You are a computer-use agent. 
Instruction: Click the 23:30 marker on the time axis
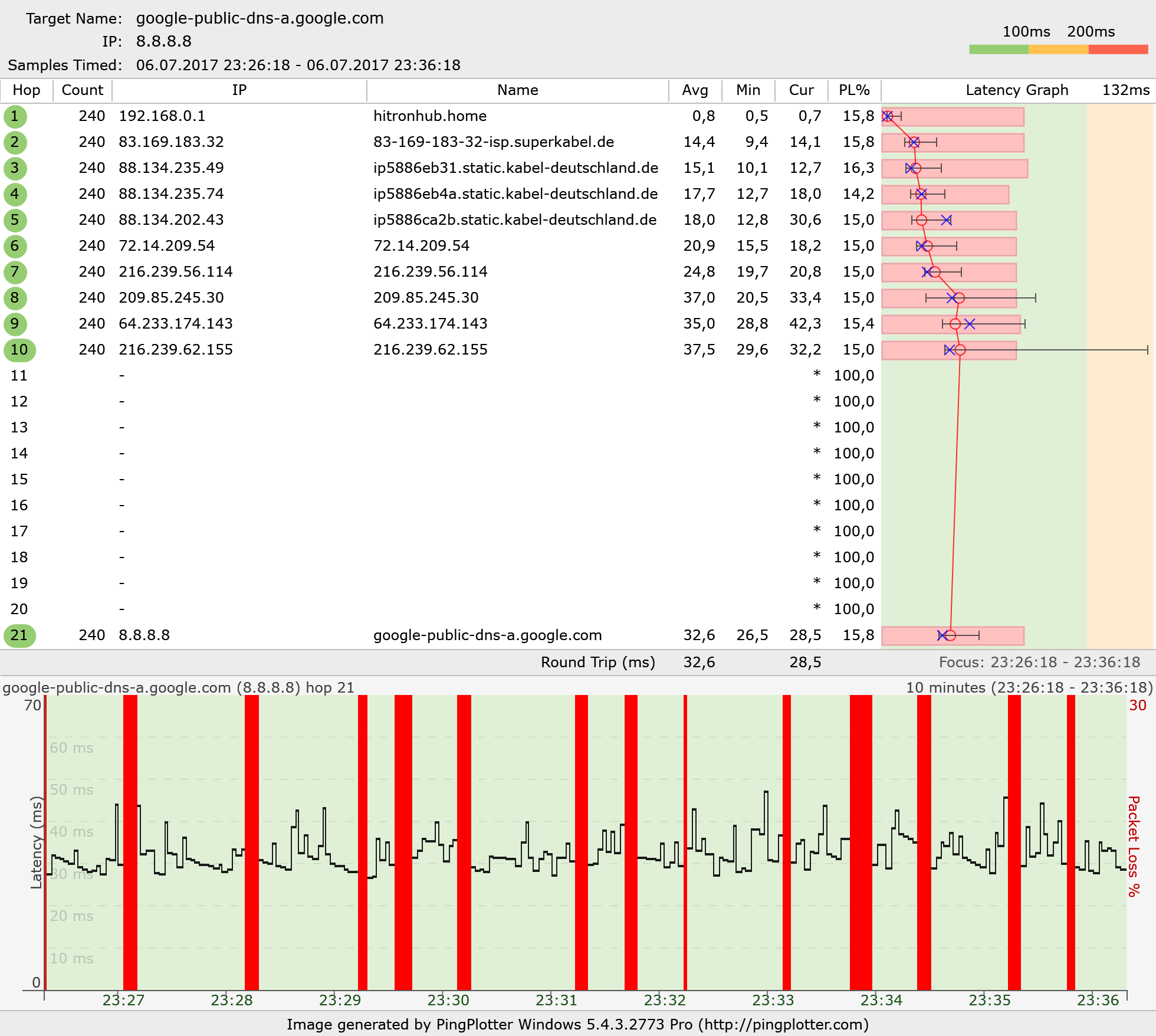click(x=448, y=1000)
